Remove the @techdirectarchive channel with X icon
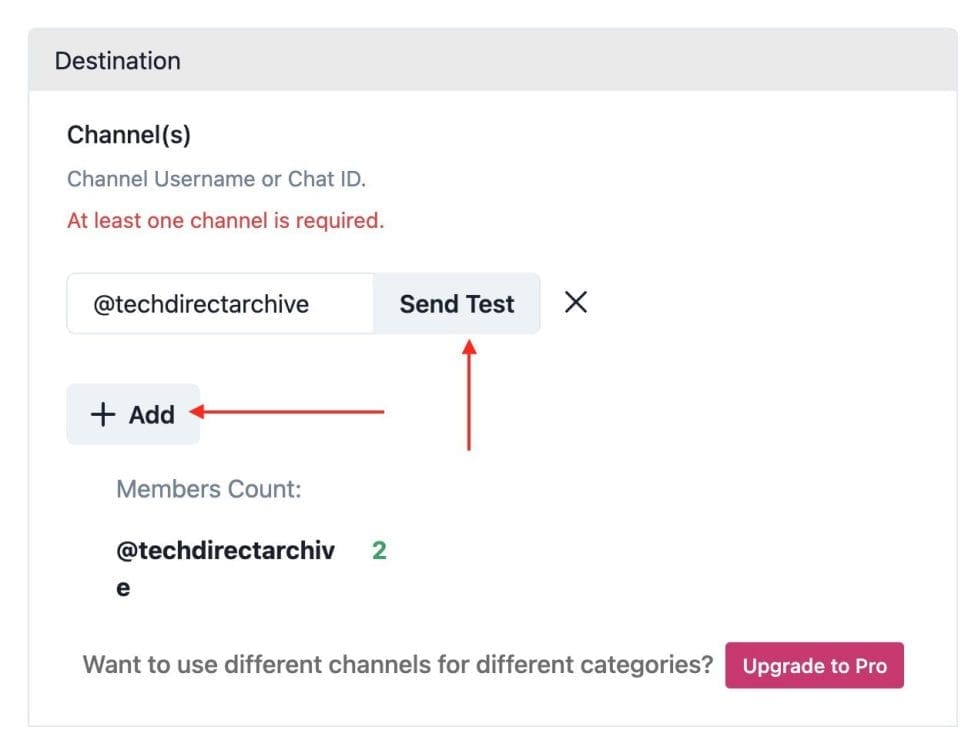 (575, 303)
